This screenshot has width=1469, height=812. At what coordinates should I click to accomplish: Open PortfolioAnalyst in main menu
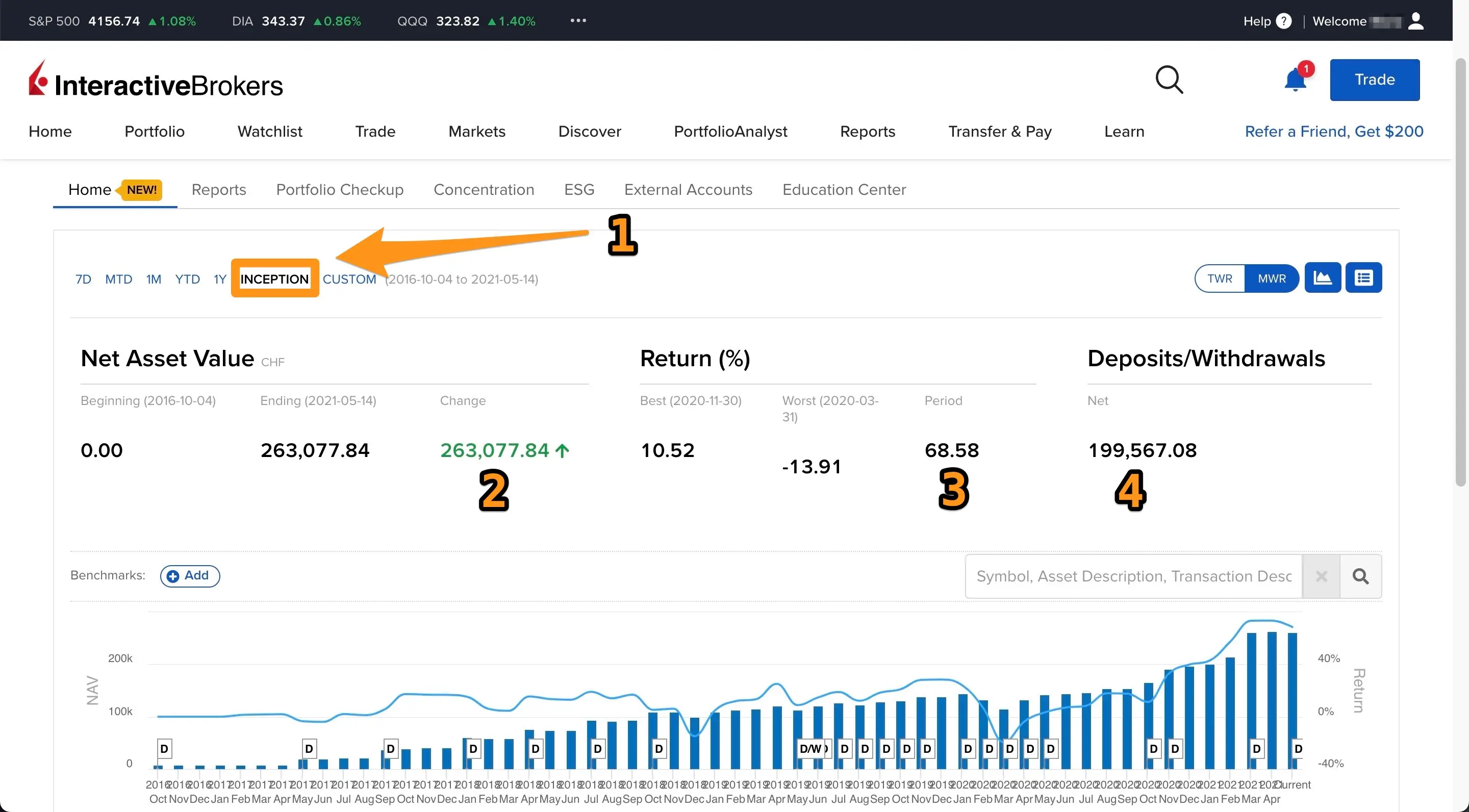coord(730,131)
